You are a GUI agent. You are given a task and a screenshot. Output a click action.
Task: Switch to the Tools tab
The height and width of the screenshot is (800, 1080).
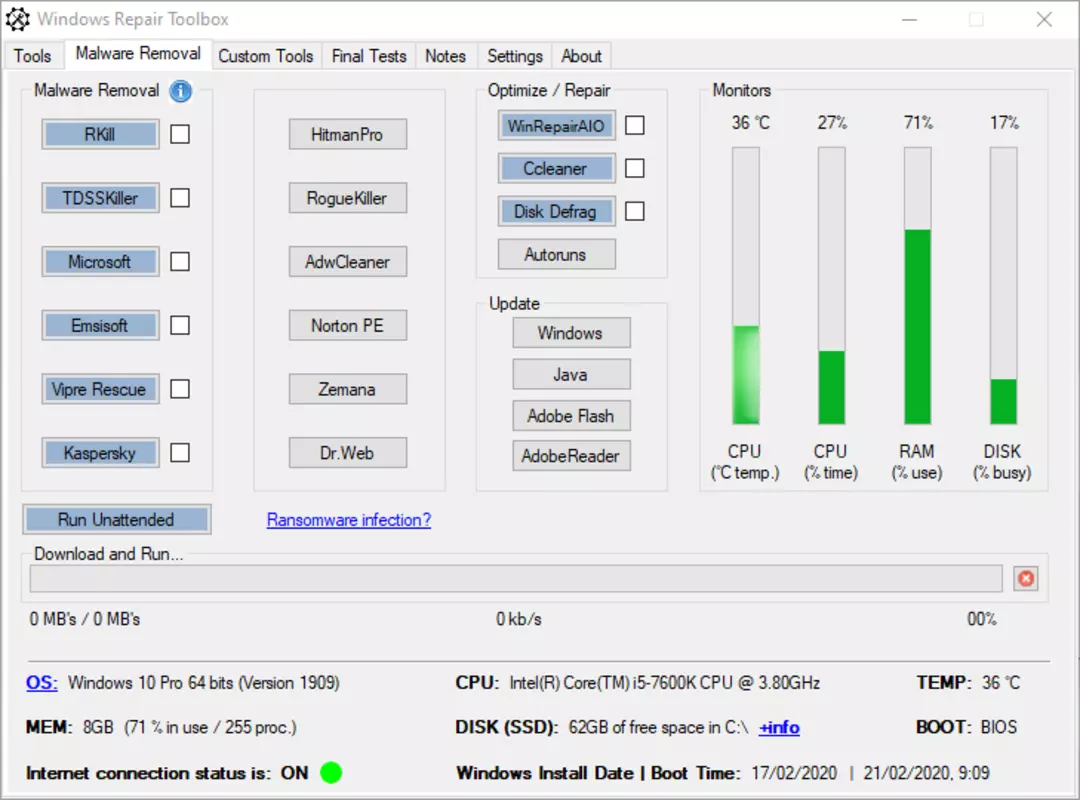pos(32,56)
